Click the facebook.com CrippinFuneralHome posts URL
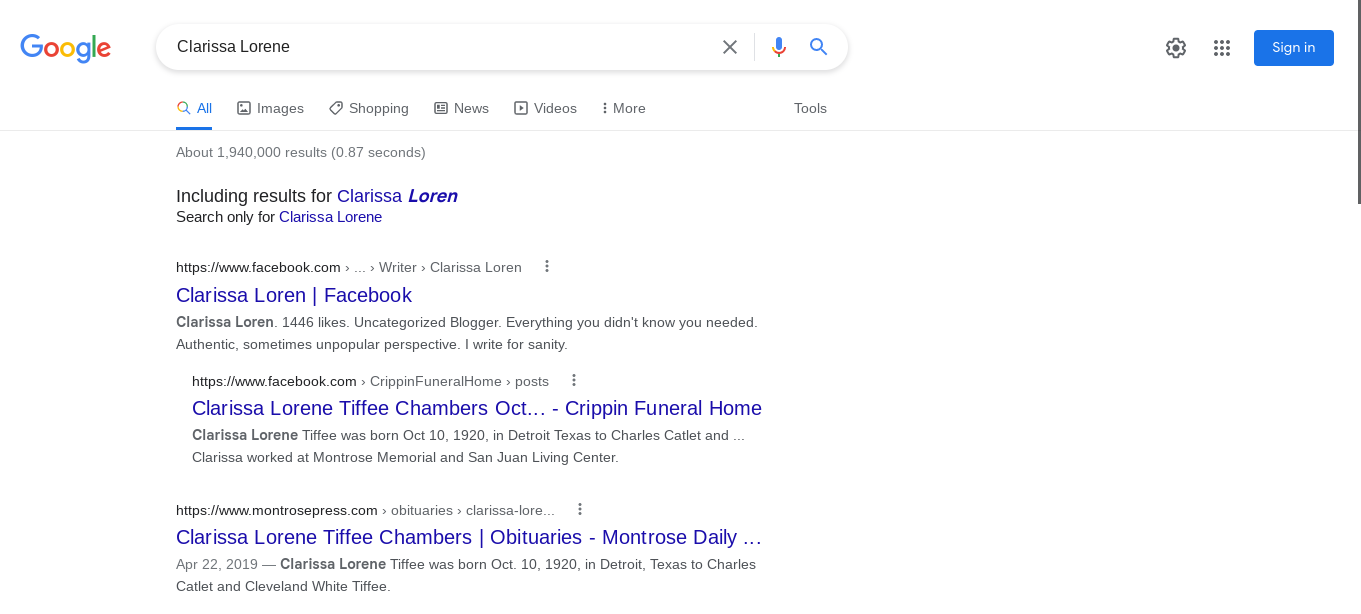 (x=370, y=381)
